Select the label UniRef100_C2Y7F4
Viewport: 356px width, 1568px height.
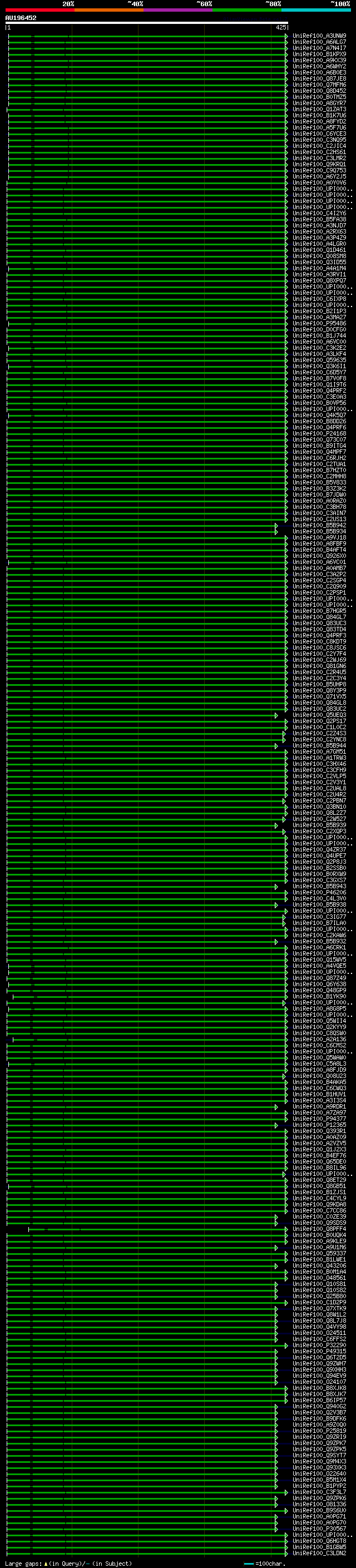tap(319, 654)
